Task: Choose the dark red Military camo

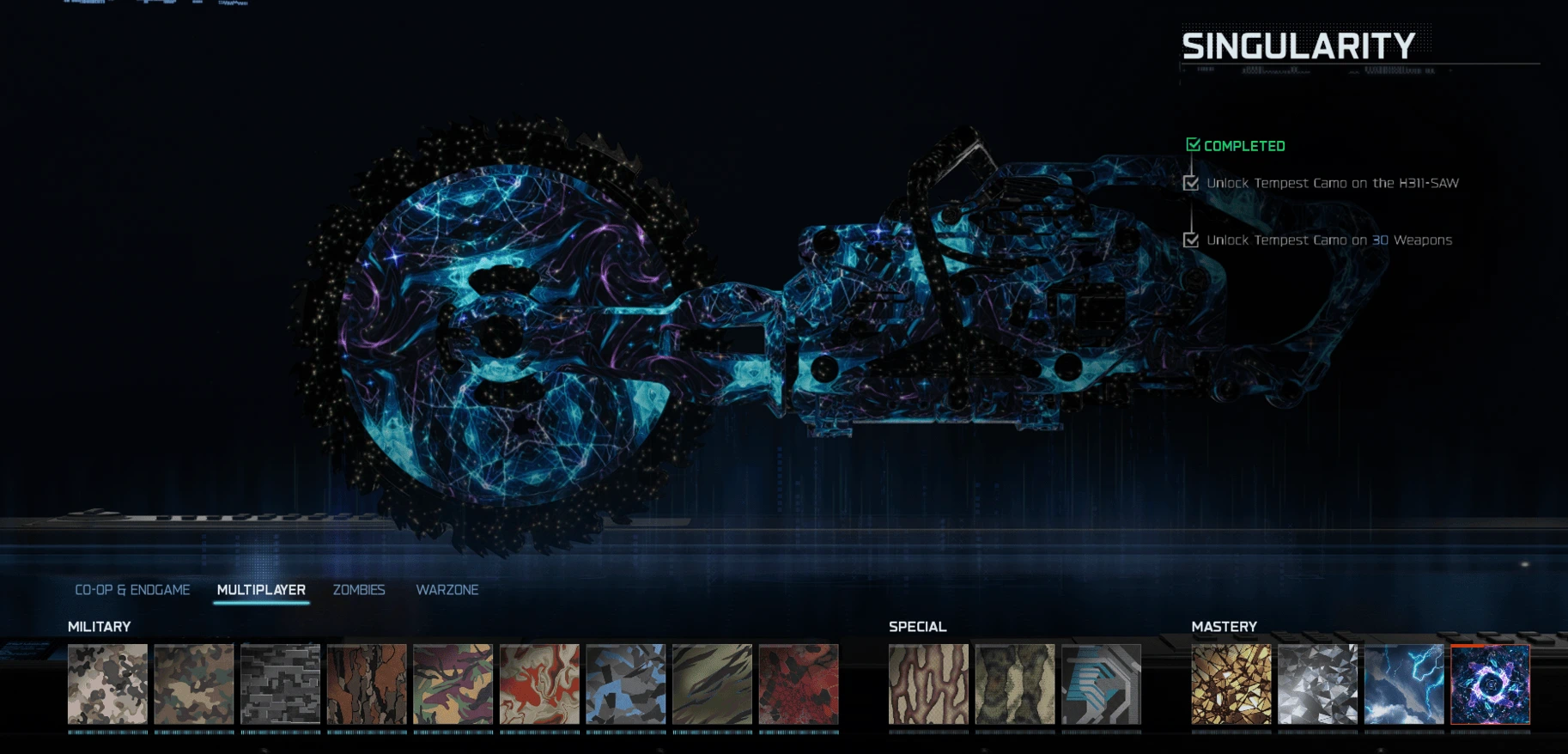Action: pos(799,684)
